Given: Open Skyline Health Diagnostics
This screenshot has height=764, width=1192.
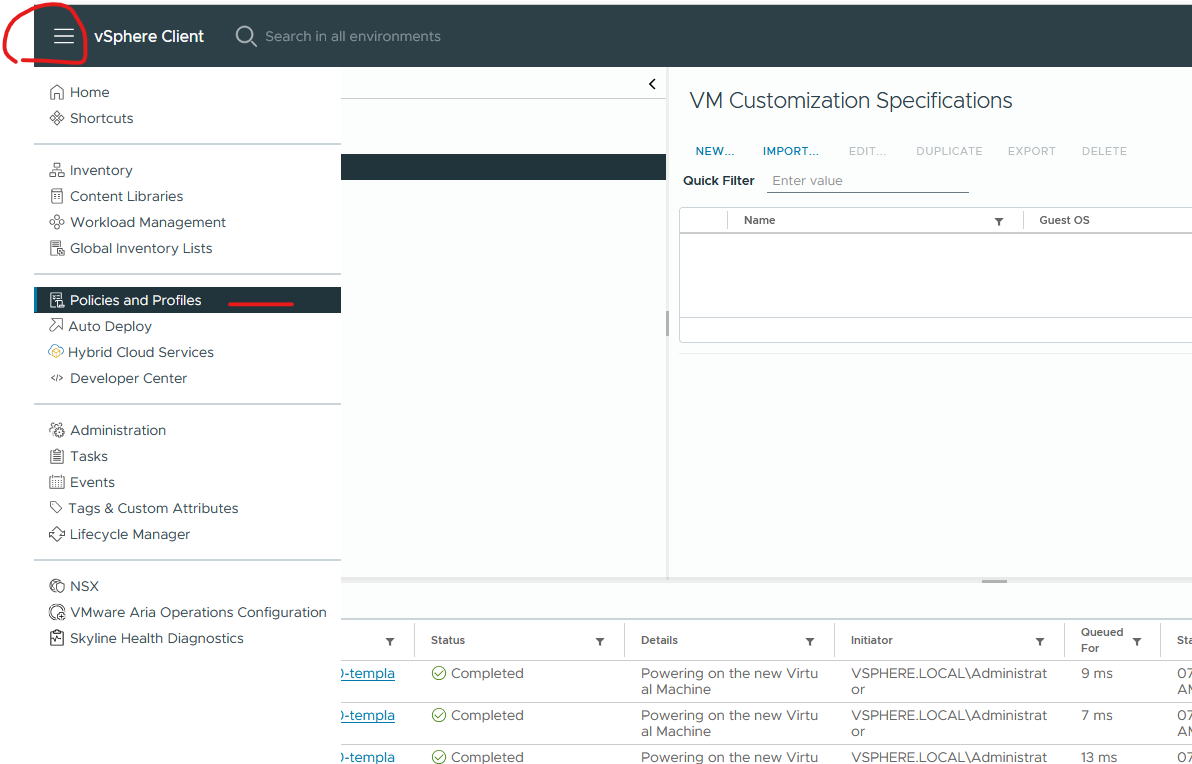Looking at the screenshot, I should 157,638.
